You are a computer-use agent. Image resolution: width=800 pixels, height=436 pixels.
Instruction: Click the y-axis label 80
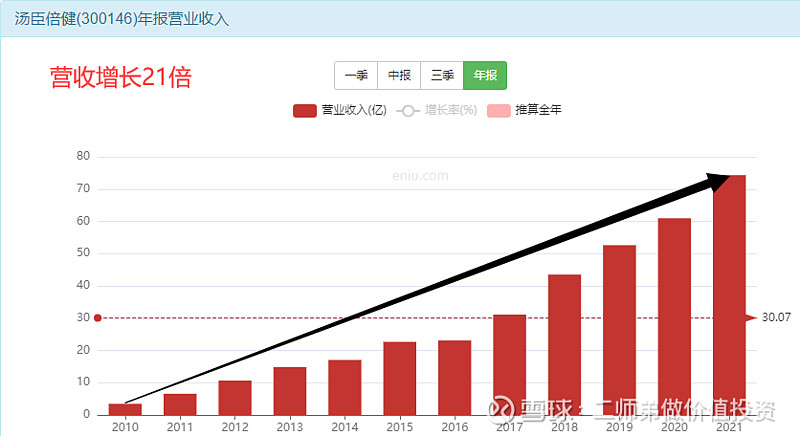[83, 156]
